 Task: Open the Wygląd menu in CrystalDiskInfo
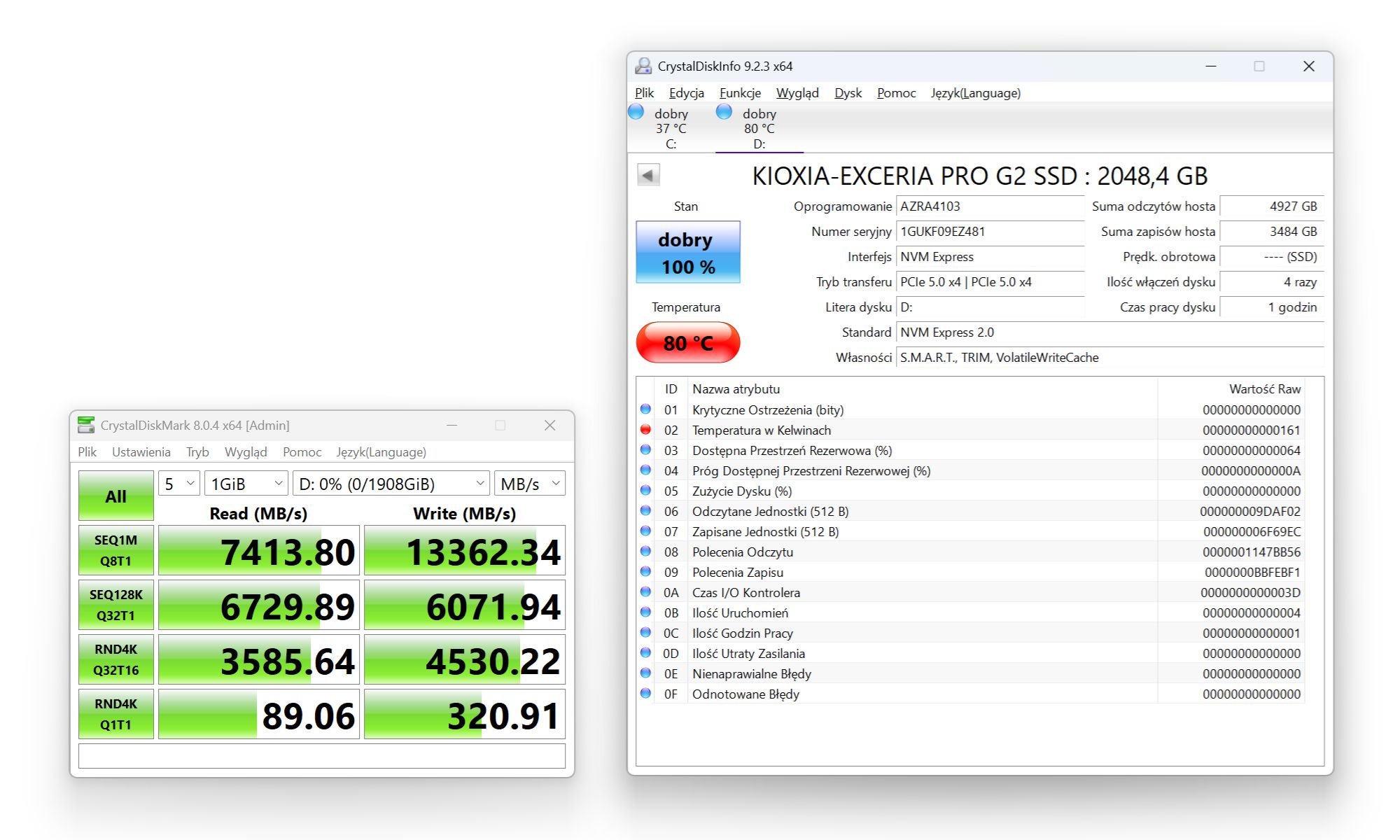pos(797,93)
